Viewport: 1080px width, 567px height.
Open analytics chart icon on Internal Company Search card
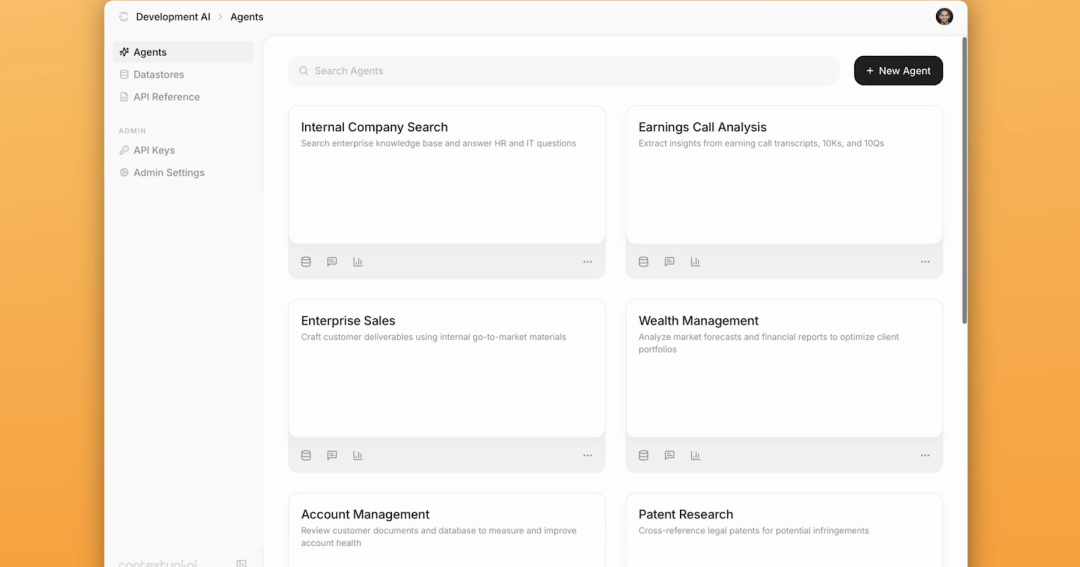(357, 262)
